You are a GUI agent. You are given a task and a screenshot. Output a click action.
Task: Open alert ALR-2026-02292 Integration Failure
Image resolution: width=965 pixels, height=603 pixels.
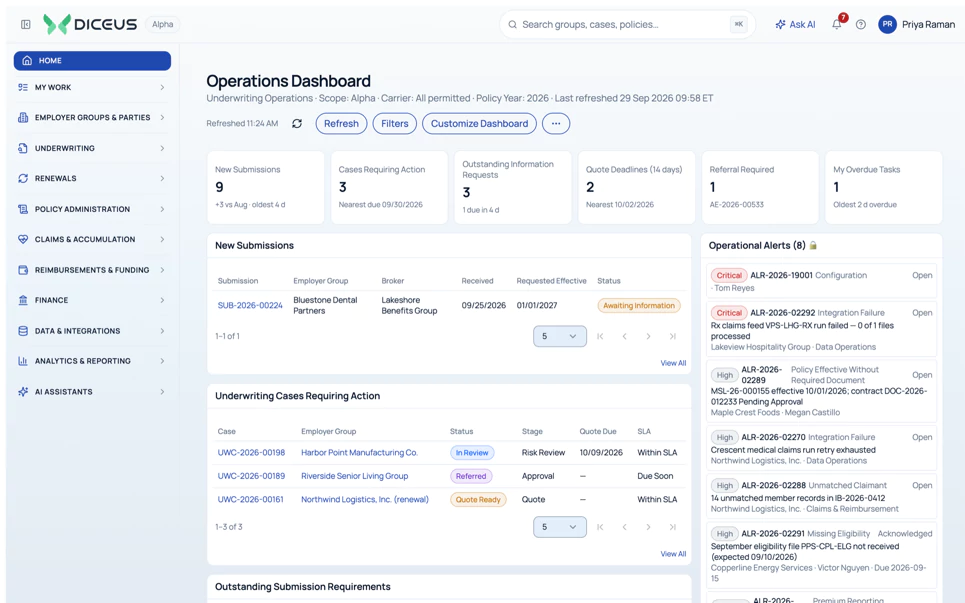(821, 330)
